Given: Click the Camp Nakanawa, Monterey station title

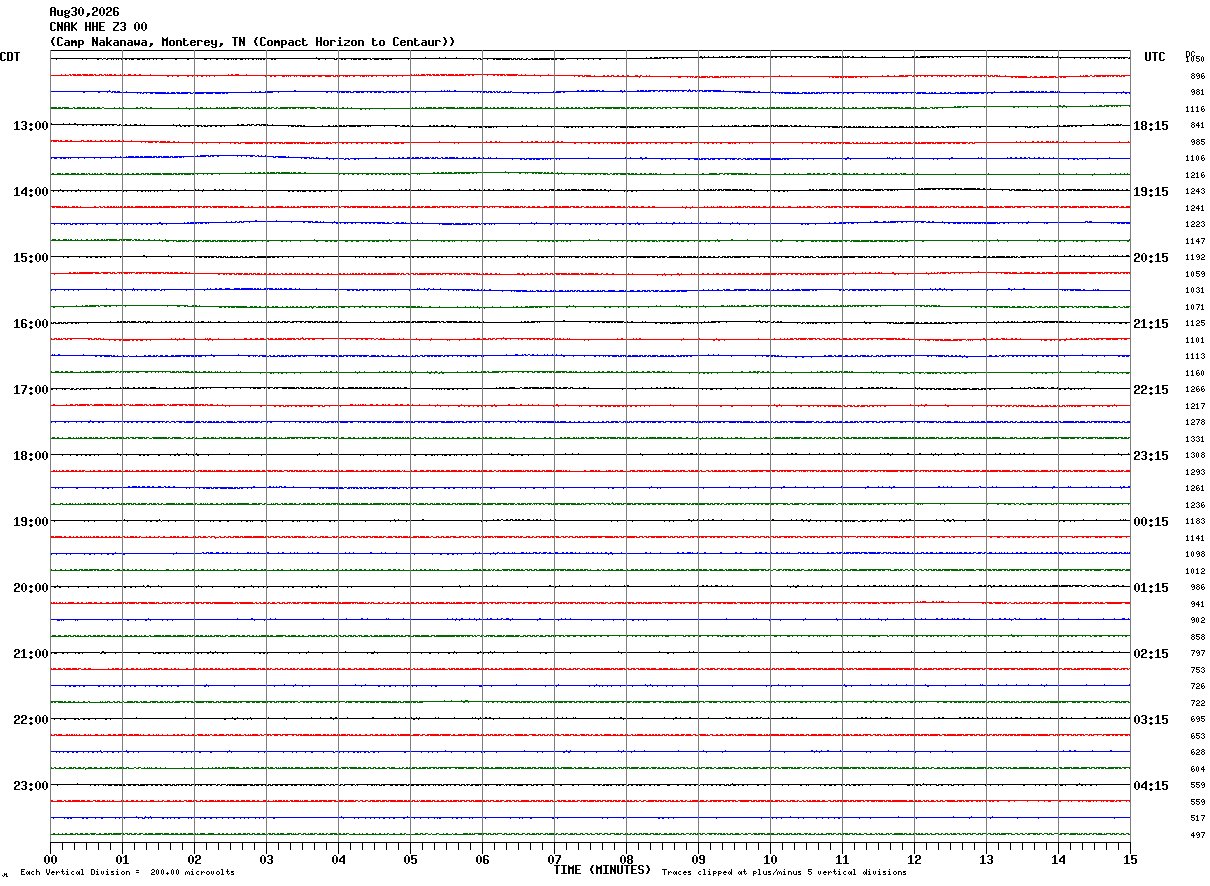Looking at the screenshot, I should tap(252, 42).
